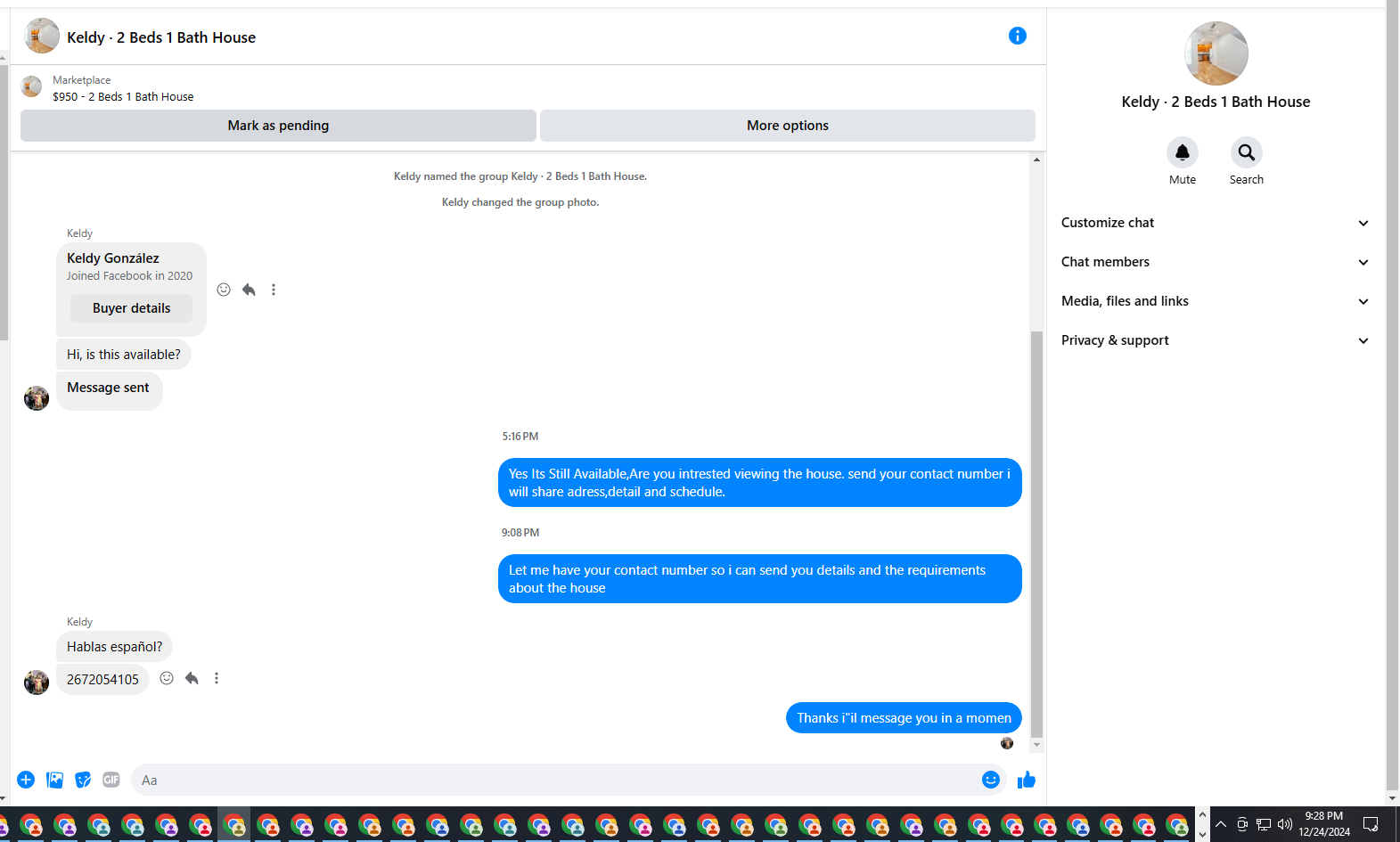This screenshot has width=1400, height=842.
Task: Open the three-dot menu beside 2672054105 message
Action: tap(217, 678)
